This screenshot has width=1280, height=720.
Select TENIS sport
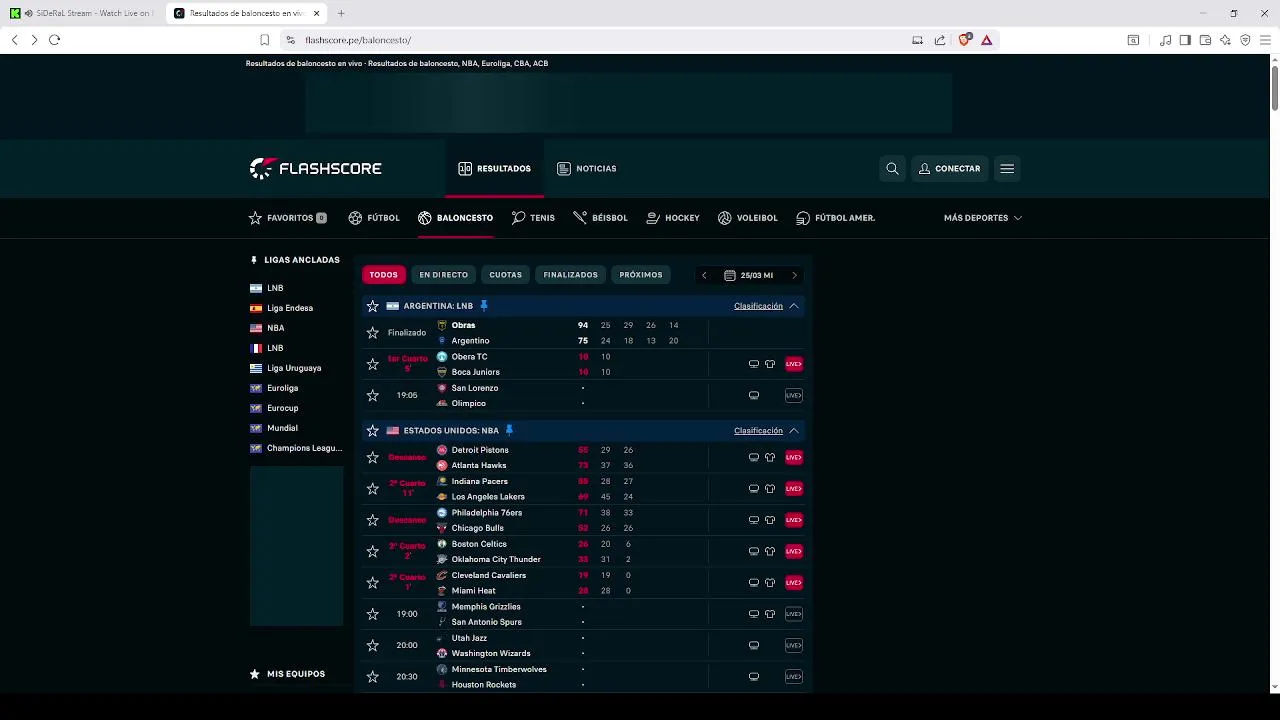tap(533, 218)
